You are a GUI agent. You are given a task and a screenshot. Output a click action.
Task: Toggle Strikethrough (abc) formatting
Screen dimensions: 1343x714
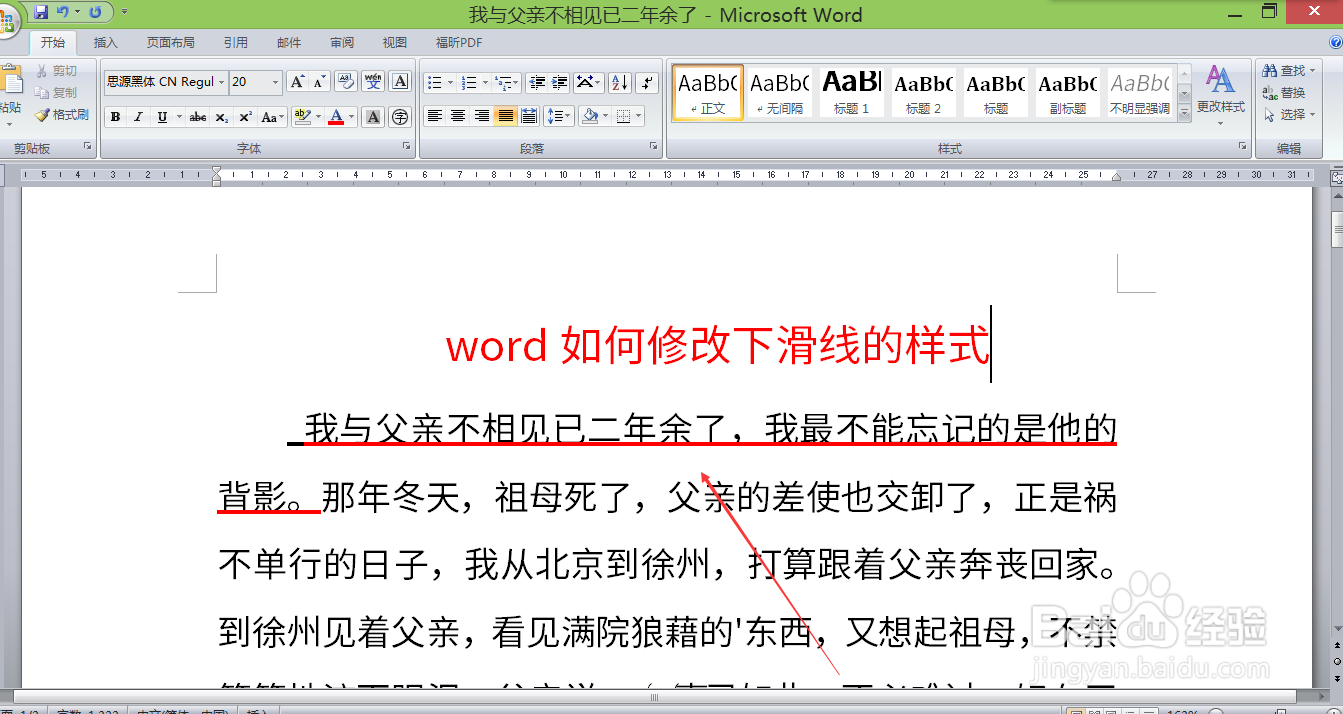198,117
